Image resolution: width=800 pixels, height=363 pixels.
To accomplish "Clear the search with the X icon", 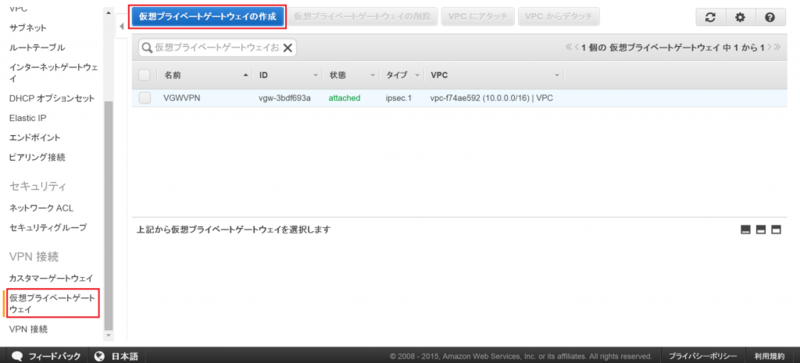I will click(287, 47).
